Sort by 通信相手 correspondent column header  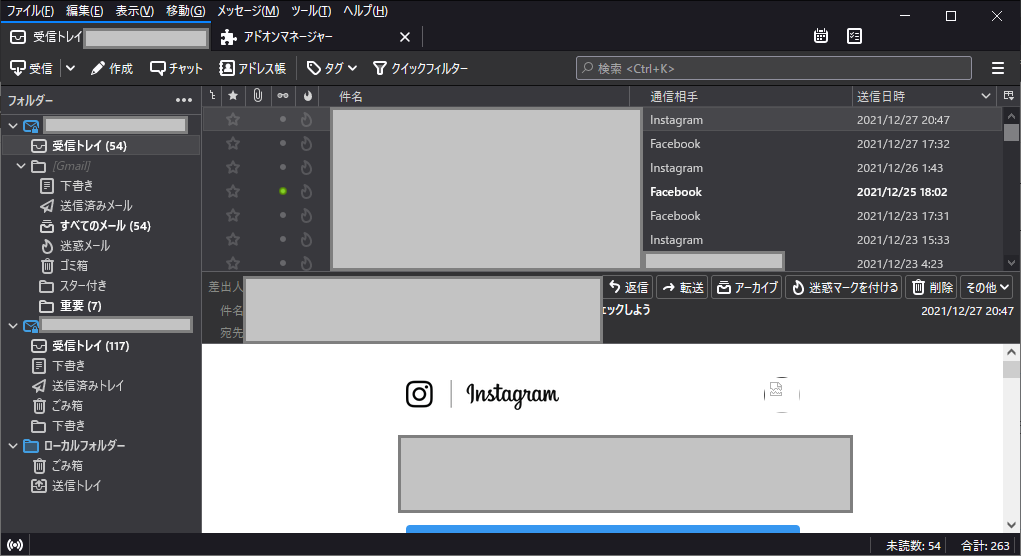(741, 96)
